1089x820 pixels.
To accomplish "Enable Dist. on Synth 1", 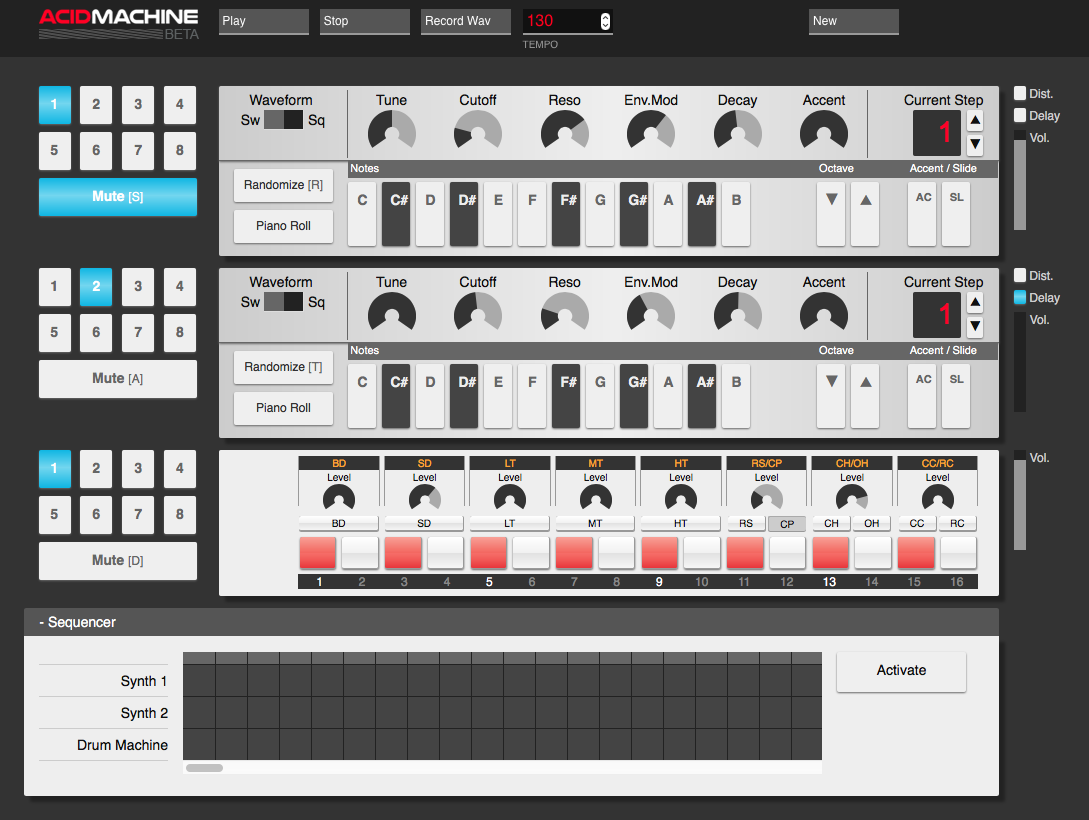I will 1020,93.
